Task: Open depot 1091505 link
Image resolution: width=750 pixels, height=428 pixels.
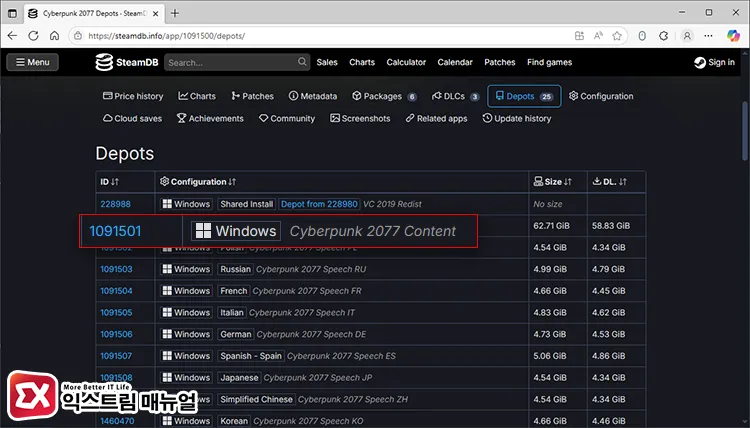Action: point(116,313)
